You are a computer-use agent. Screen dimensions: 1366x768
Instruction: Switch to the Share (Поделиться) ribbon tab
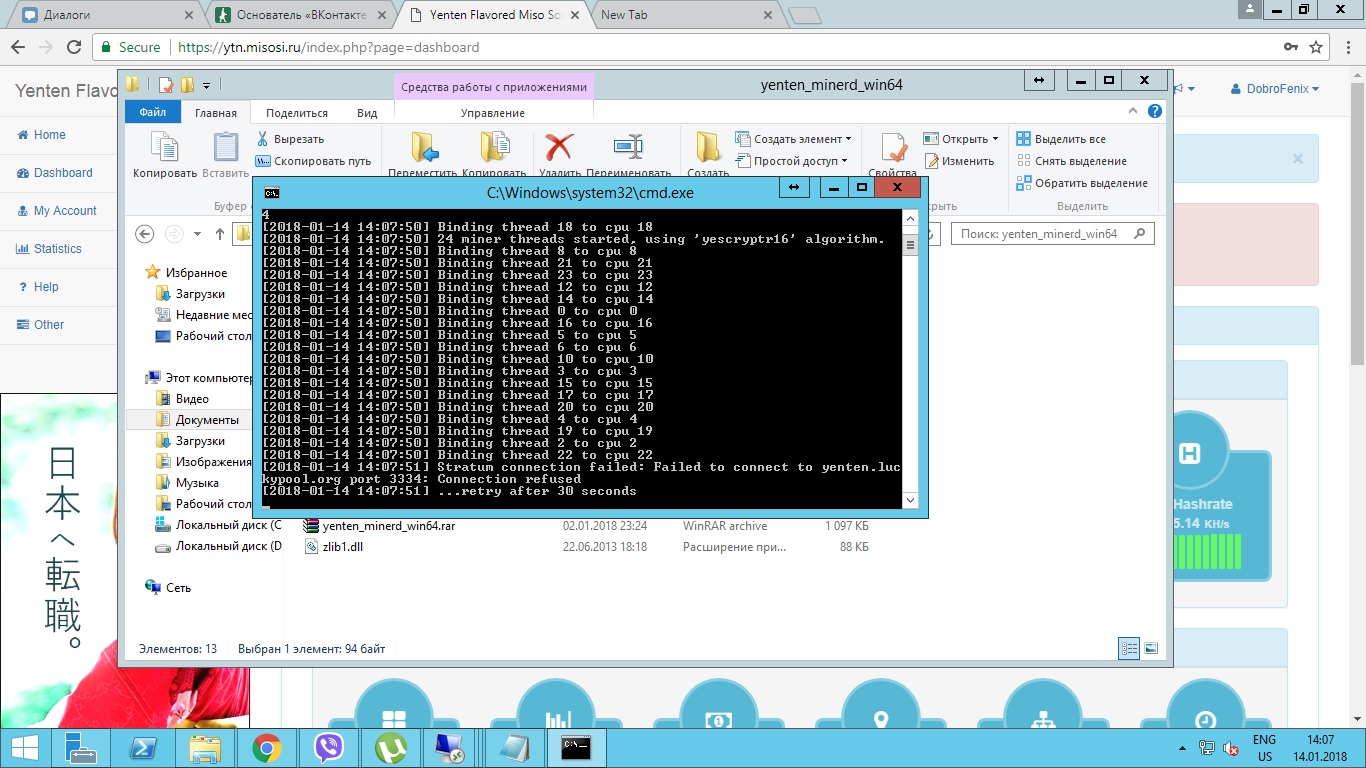pos(297,113)
